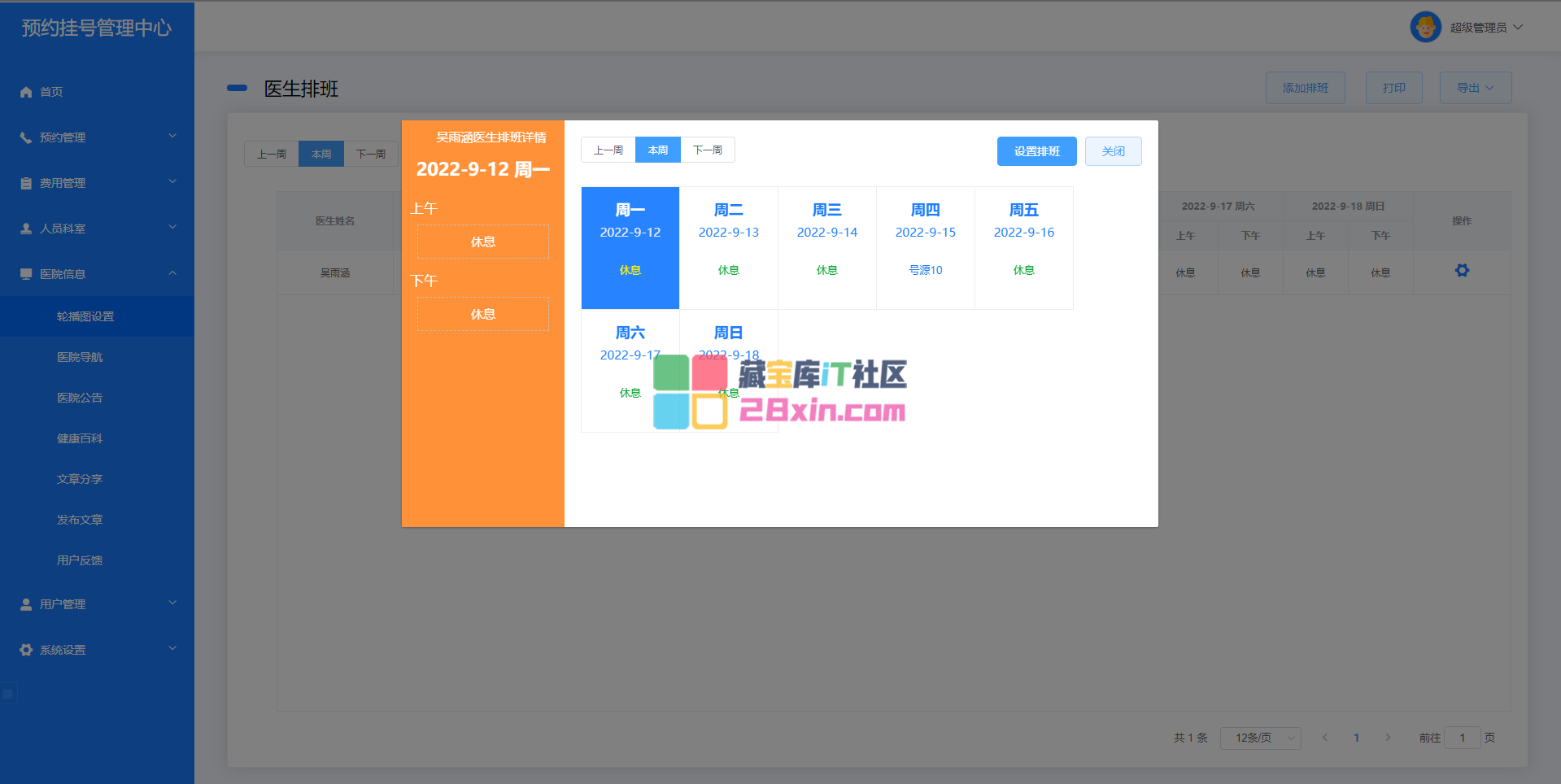The height and width of the screenshot is (784, 1561).
Task: Click 上一周 in the dialog
Action: pyautogui.click(x=608, y=150)
